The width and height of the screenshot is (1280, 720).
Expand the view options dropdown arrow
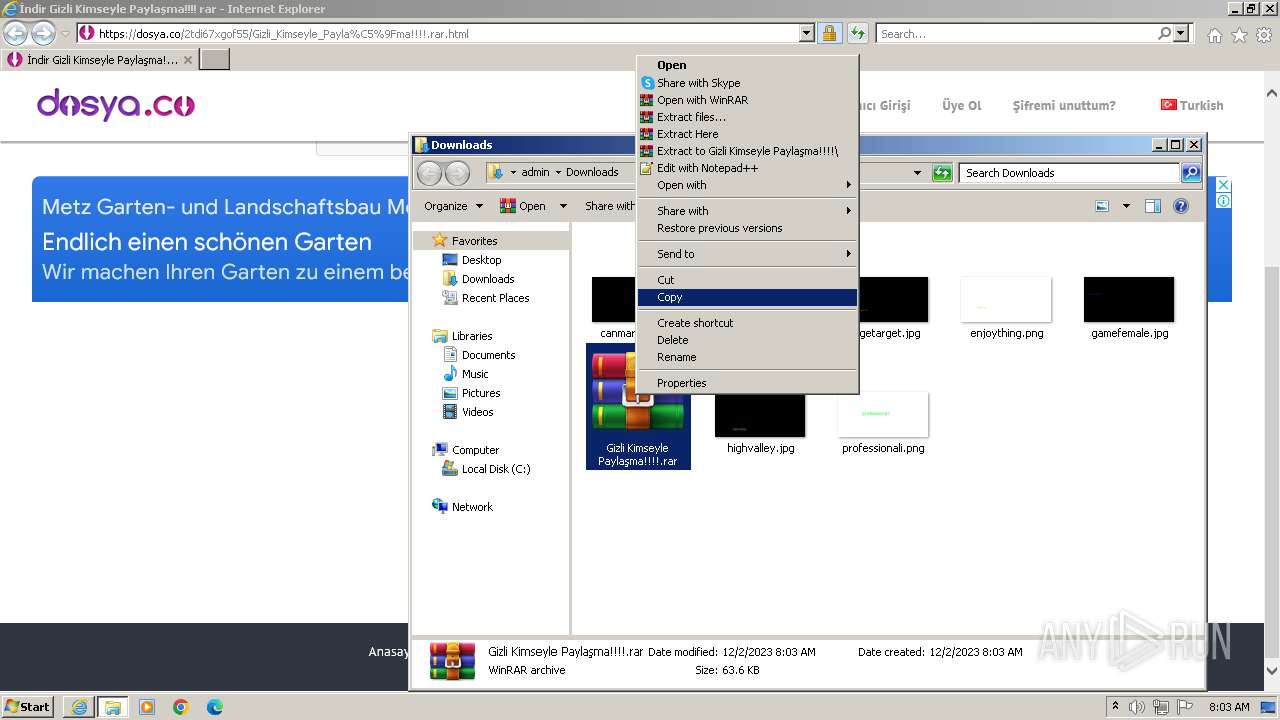coord(1126,206)
